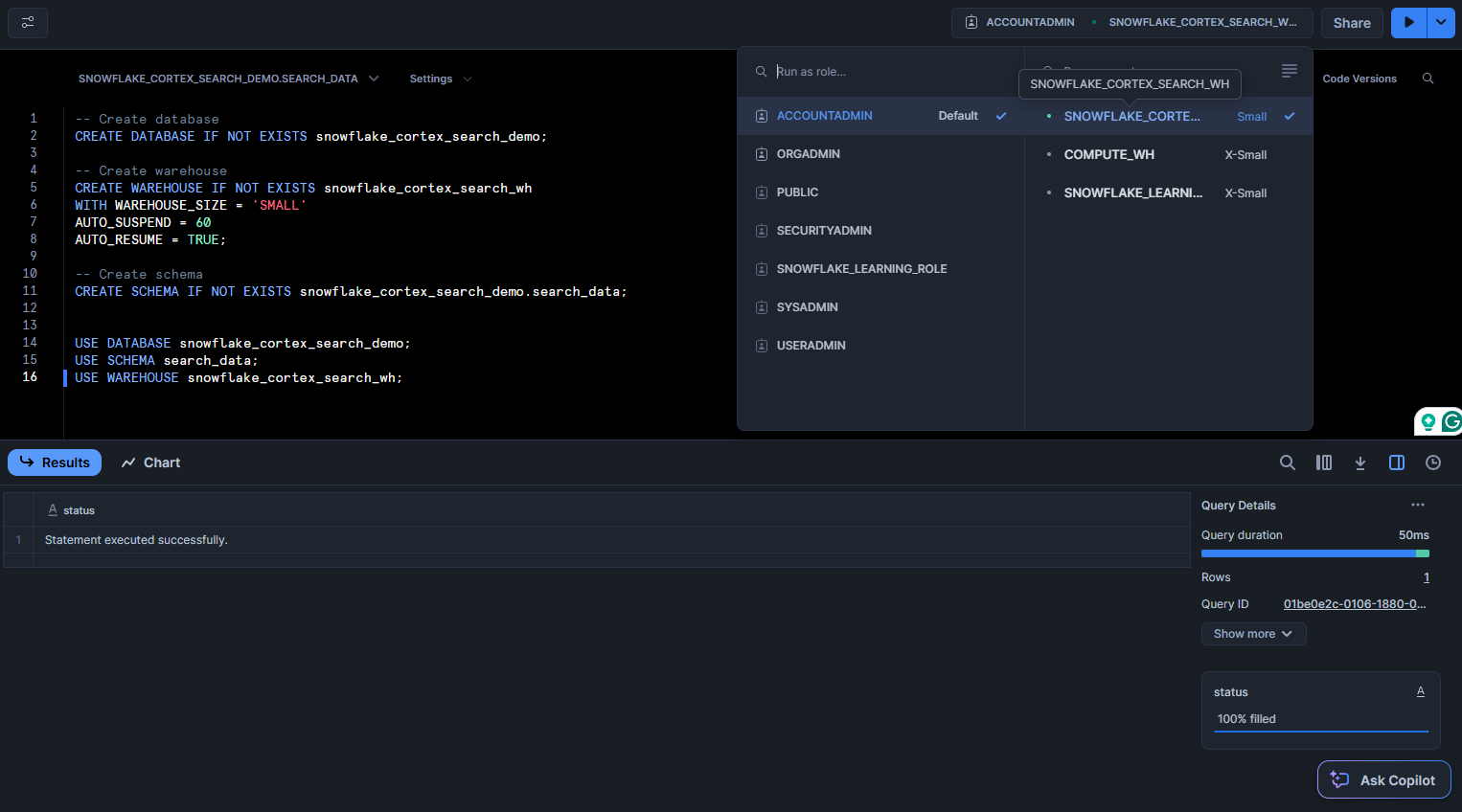The height and width of the screenshot is (812, 1462).
Task: Open query history via clock icon
Action: [x=1433, y=462]
